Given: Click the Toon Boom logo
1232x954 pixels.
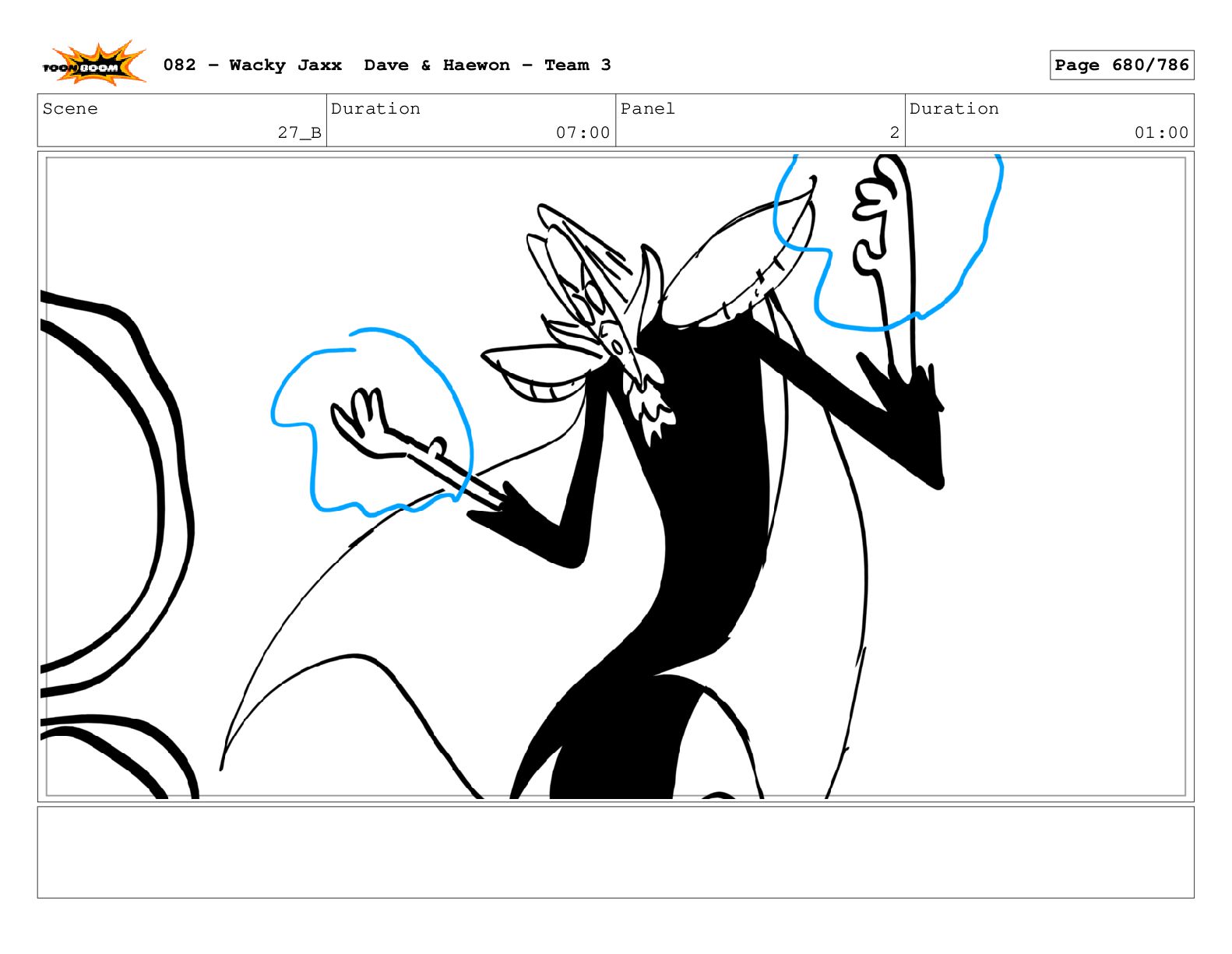Looking at the screenshot, I should (x=93, y=65).
